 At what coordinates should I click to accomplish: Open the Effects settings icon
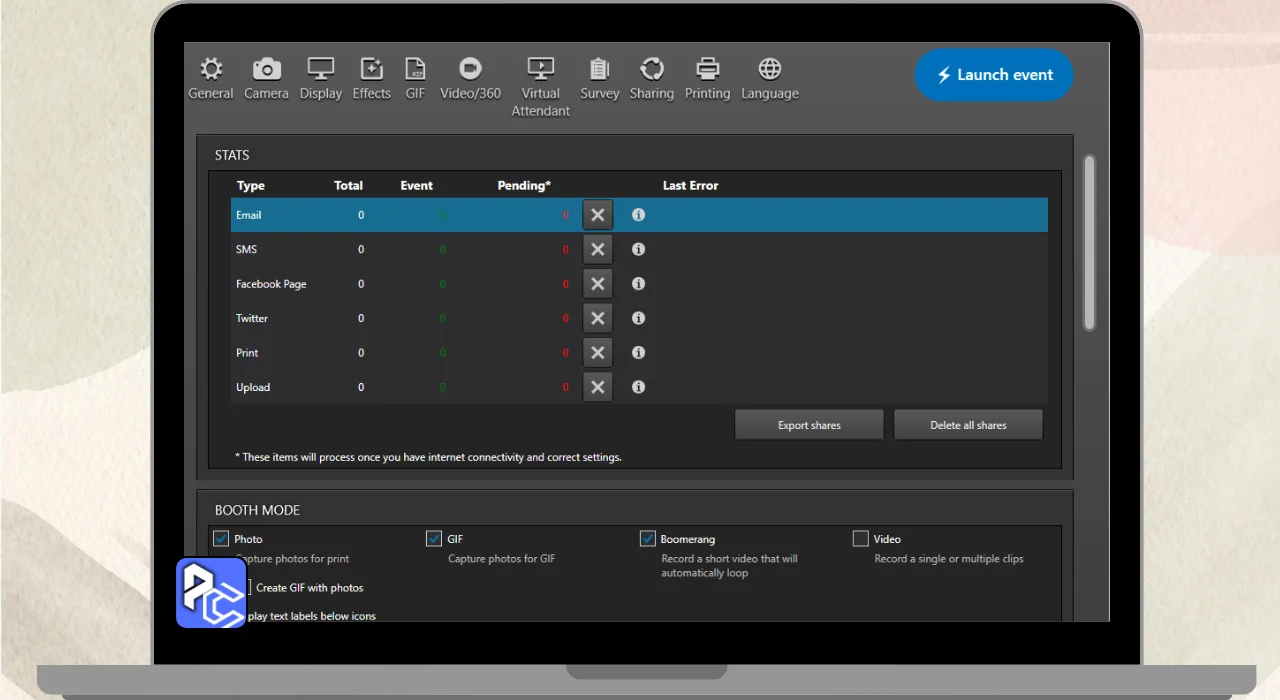pos(371,69)
